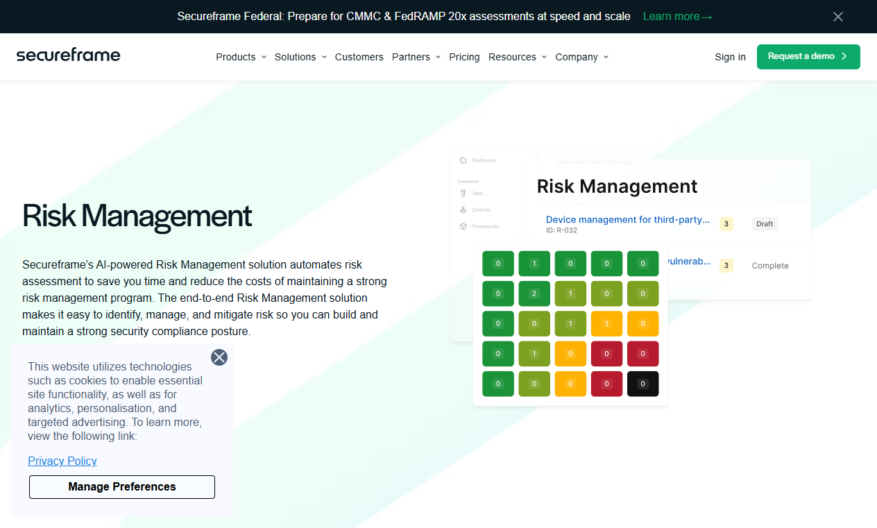Open the Products nav item

click(x=235, y=57)
